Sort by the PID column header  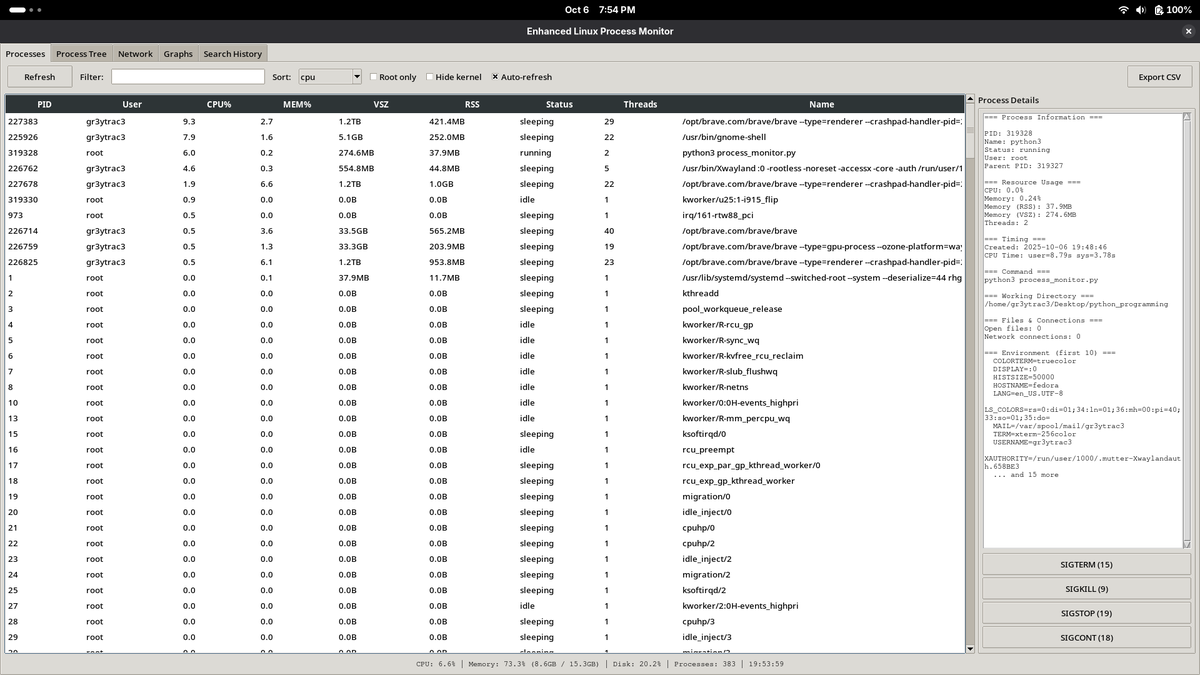pos(44,104)
